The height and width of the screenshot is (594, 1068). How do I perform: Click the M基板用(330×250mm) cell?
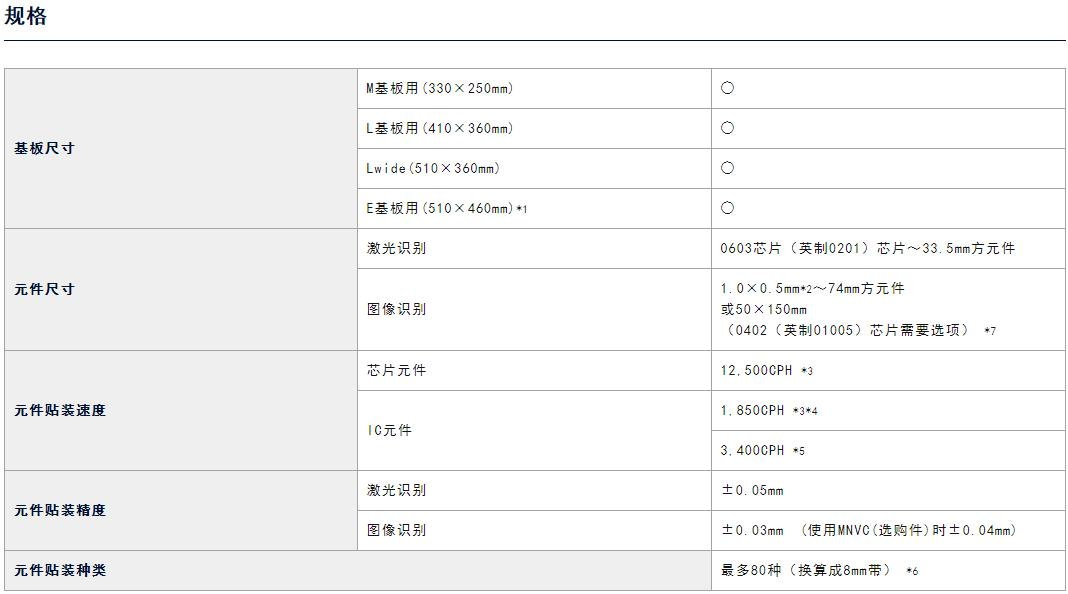coord(439,88)
